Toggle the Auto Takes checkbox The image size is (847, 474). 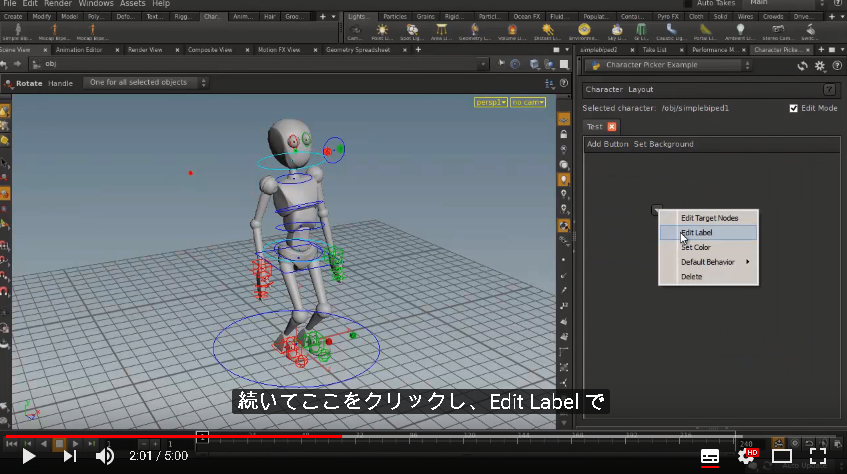click(689, 3)
